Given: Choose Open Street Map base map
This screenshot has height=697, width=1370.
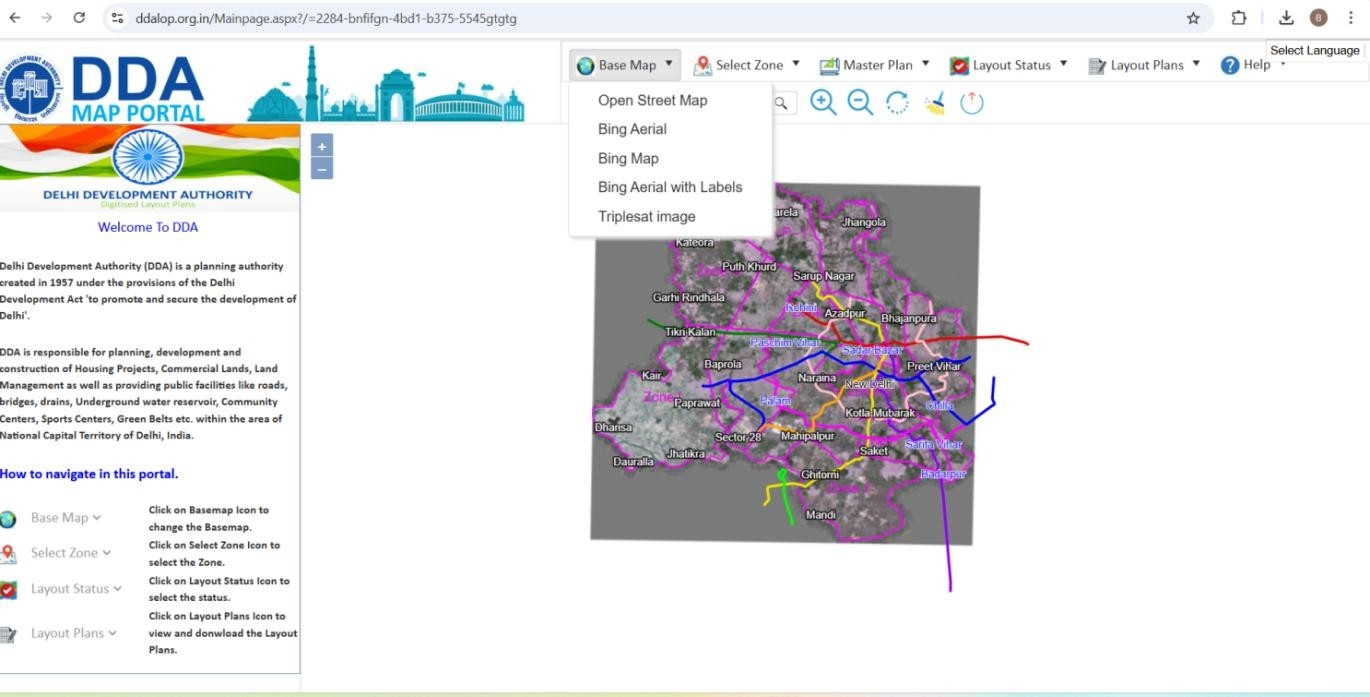Looking at the screenshot, I should pyautogui.click(x=652, y=100).
